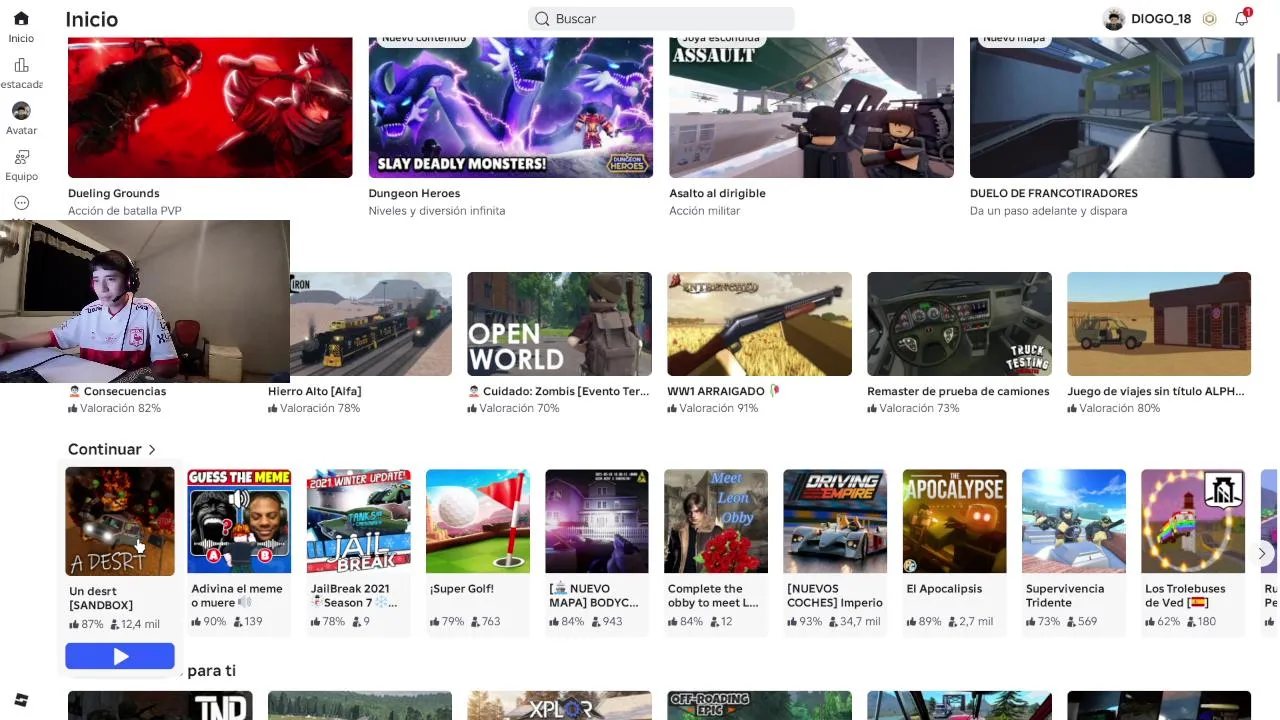
Task: Expand the Continuar section chevron
Action: pyautogui.click(x=152, y=450)
